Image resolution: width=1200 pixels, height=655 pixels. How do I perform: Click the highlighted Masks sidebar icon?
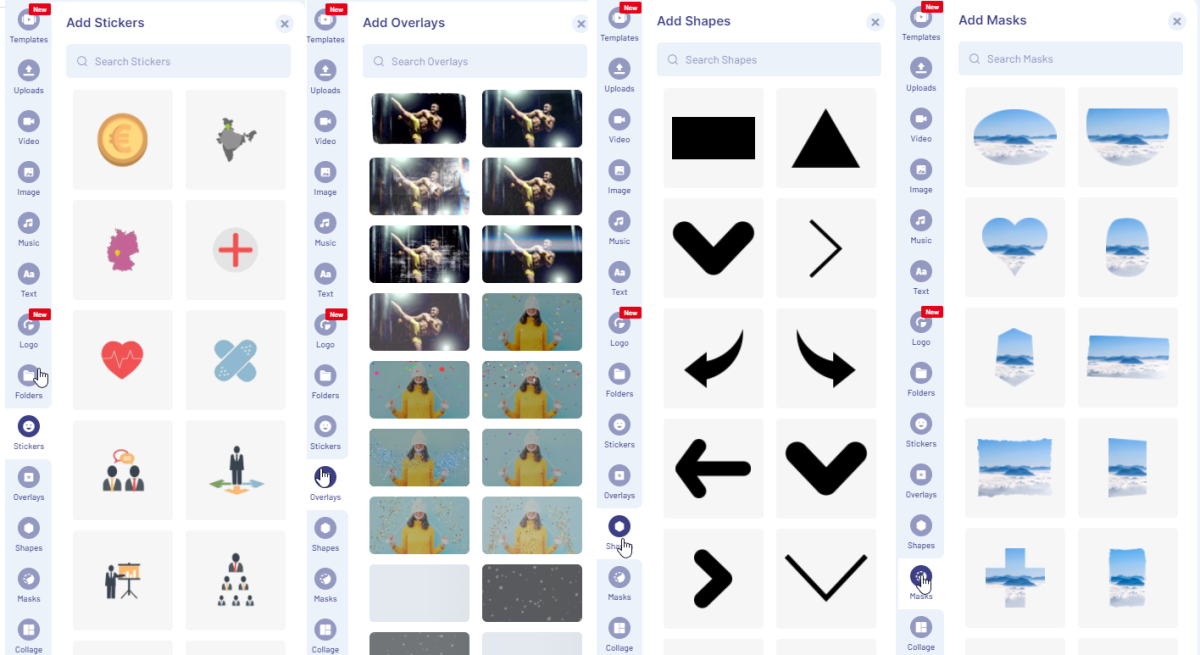pyautogui.click(x=921, y=576)
